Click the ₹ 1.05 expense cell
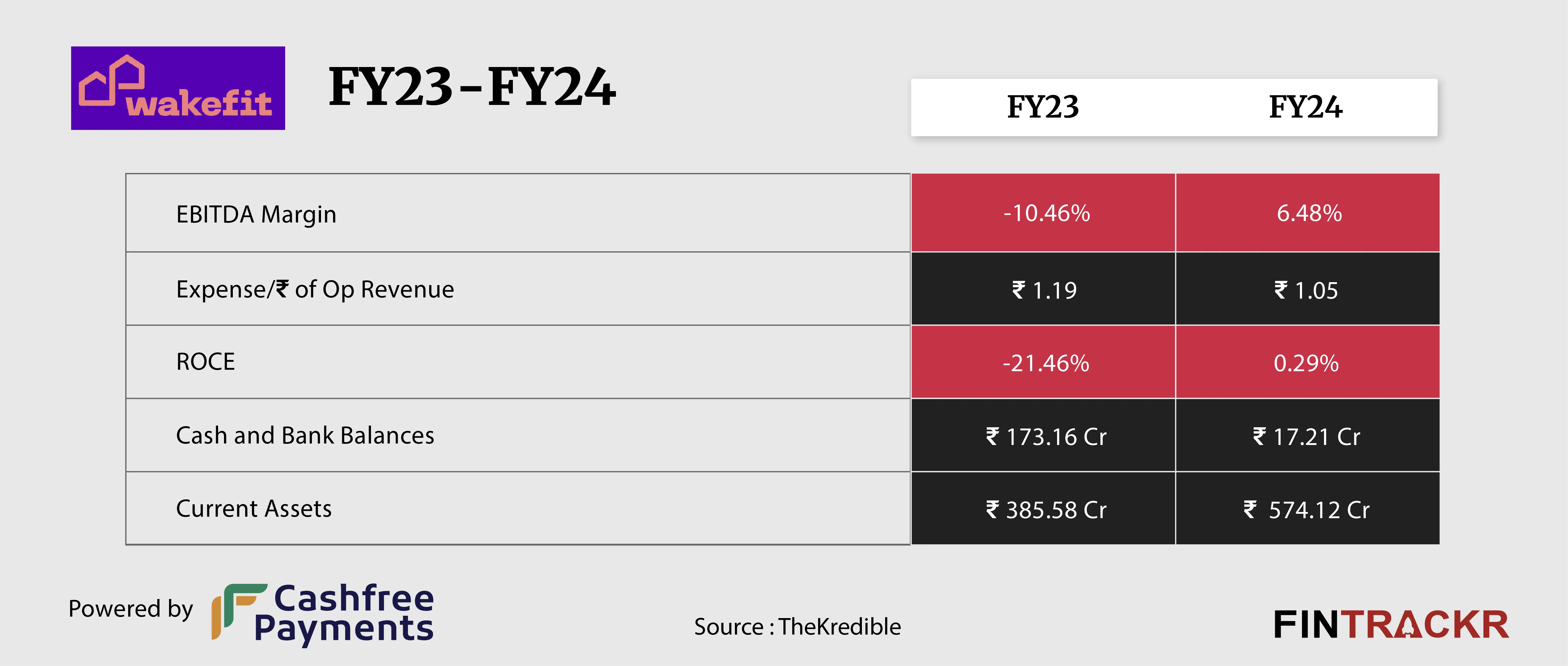The width and height of the screenshot is (1568, 666). pos(1307,290)
